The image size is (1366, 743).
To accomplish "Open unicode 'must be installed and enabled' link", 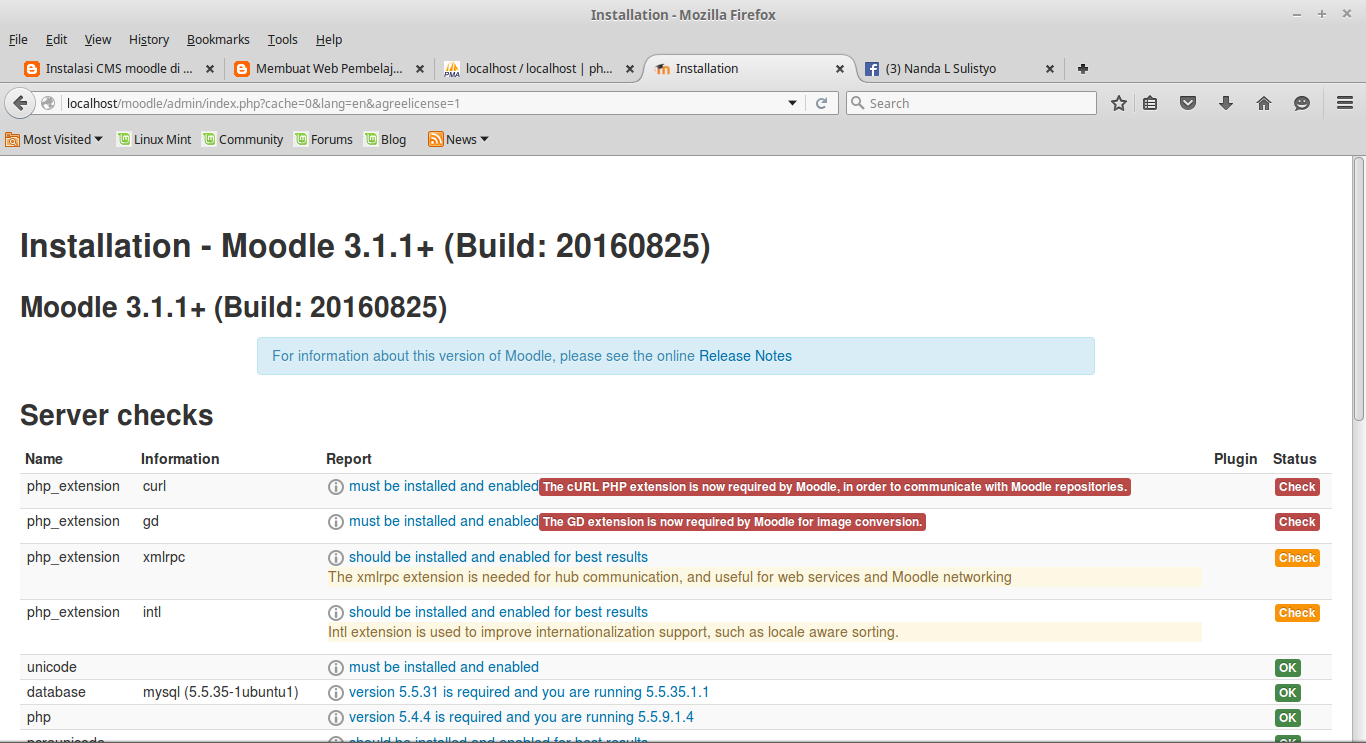I will (444, 668).
